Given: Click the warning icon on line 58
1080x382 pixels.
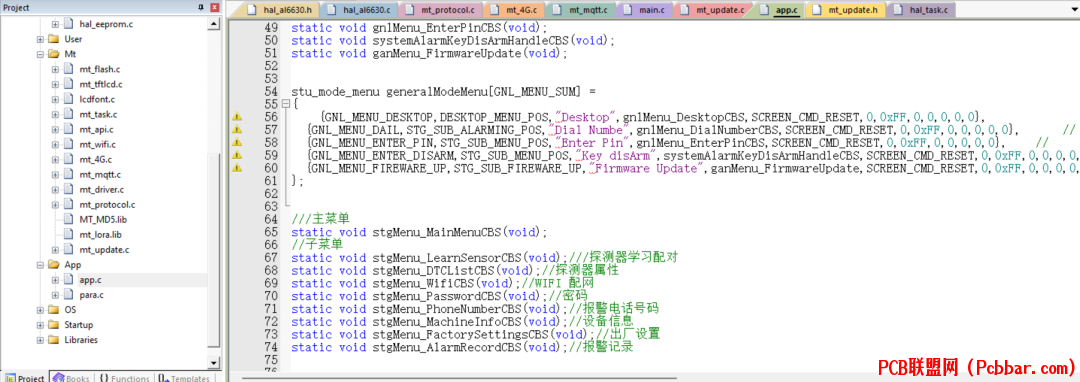Looking at the screenshot, I should pyautogui.click(x=238, y=142).
